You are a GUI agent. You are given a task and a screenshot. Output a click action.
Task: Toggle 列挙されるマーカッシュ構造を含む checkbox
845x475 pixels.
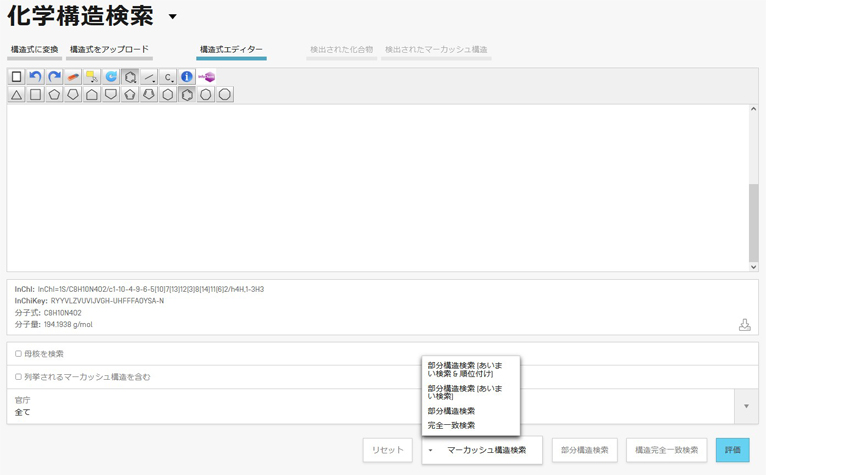[x=18, y=377]
